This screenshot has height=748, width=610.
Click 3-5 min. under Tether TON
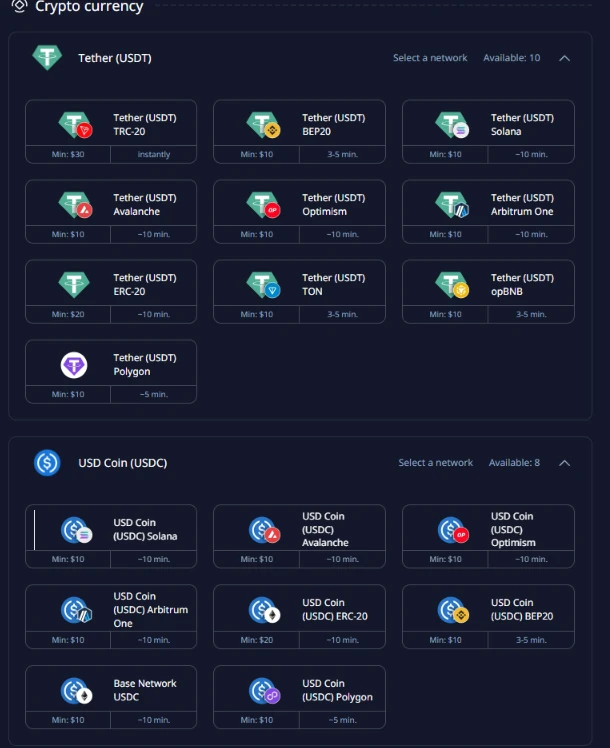342,314
